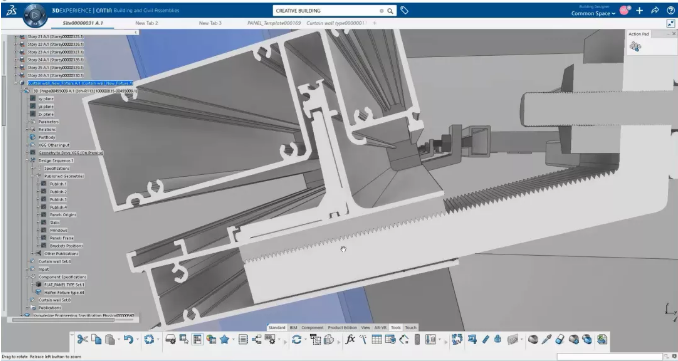Open the 3D compass play button
The image size is (678, 361).
(x=35, y=15)
